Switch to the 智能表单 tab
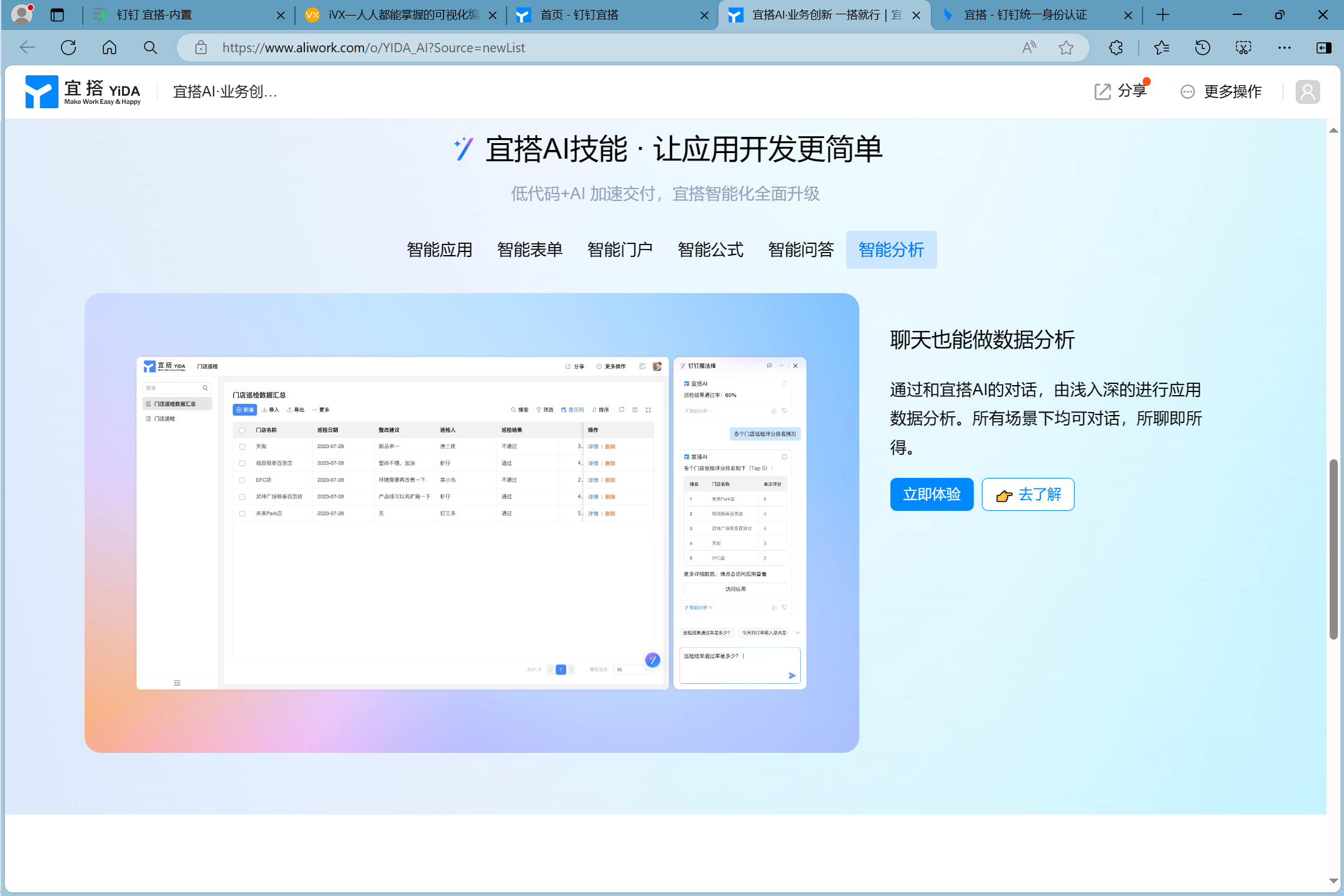Image resolution: width=1344 pixels, height=896 pixels. click(530, 250)
